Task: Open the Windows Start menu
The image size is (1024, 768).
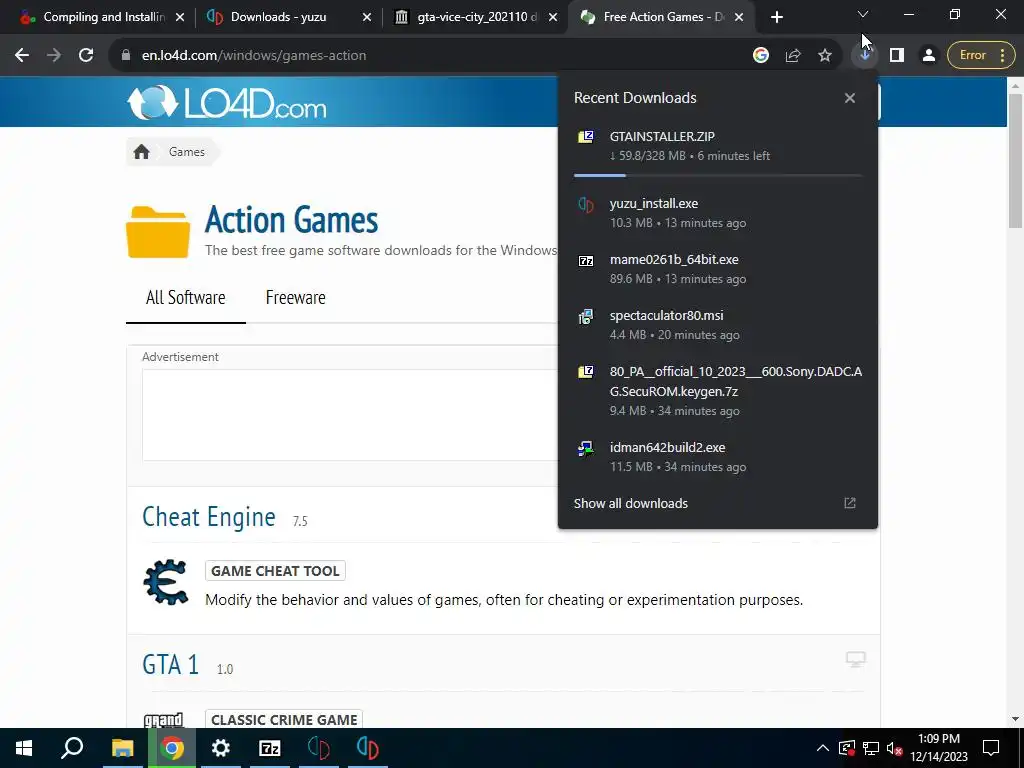Action: (24, 748)
